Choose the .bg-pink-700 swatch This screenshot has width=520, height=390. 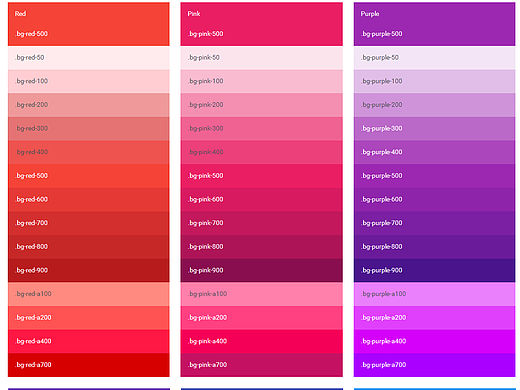[261, 223]
